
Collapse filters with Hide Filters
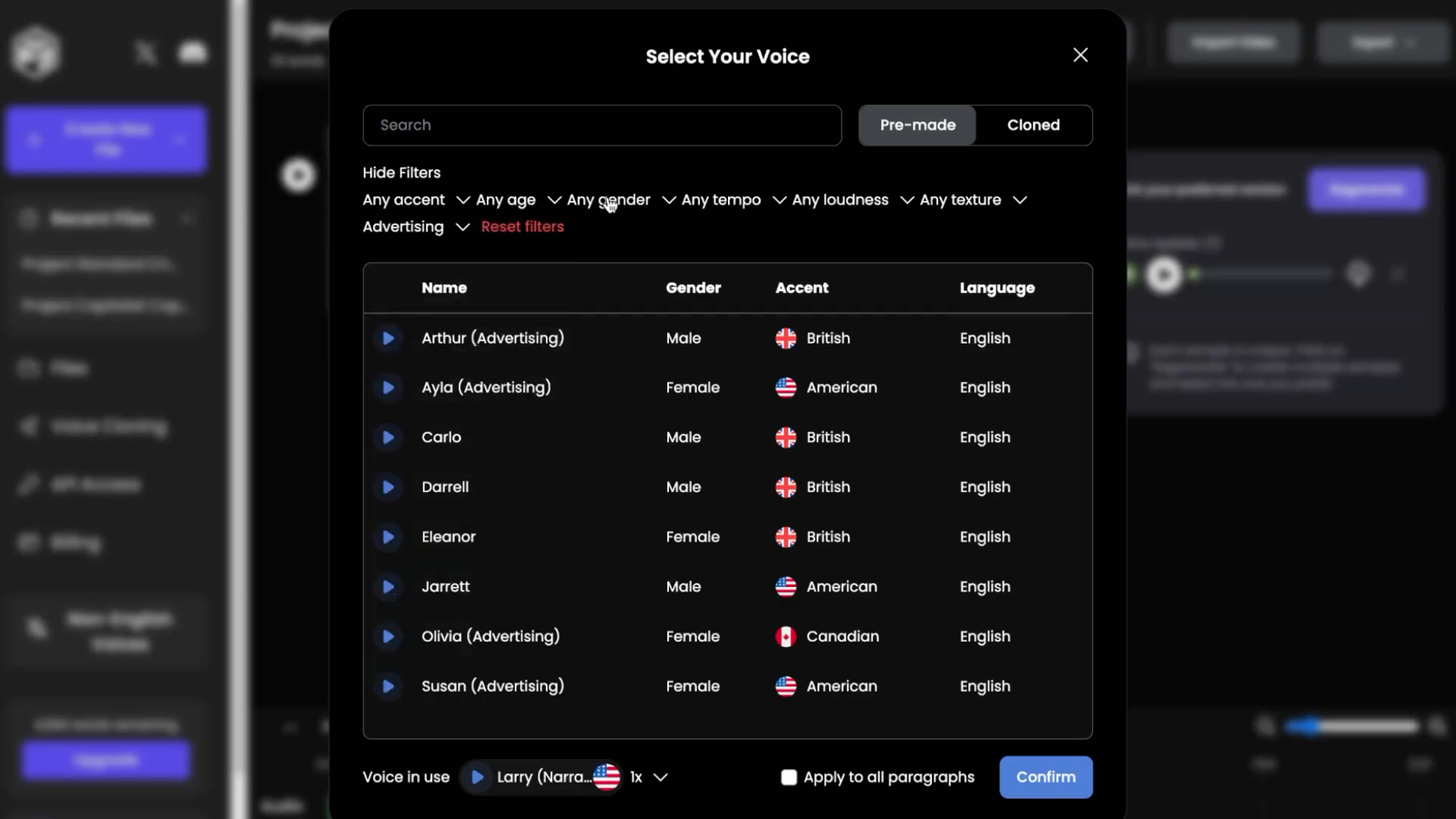pyautogui.click(x=401, y=173)
